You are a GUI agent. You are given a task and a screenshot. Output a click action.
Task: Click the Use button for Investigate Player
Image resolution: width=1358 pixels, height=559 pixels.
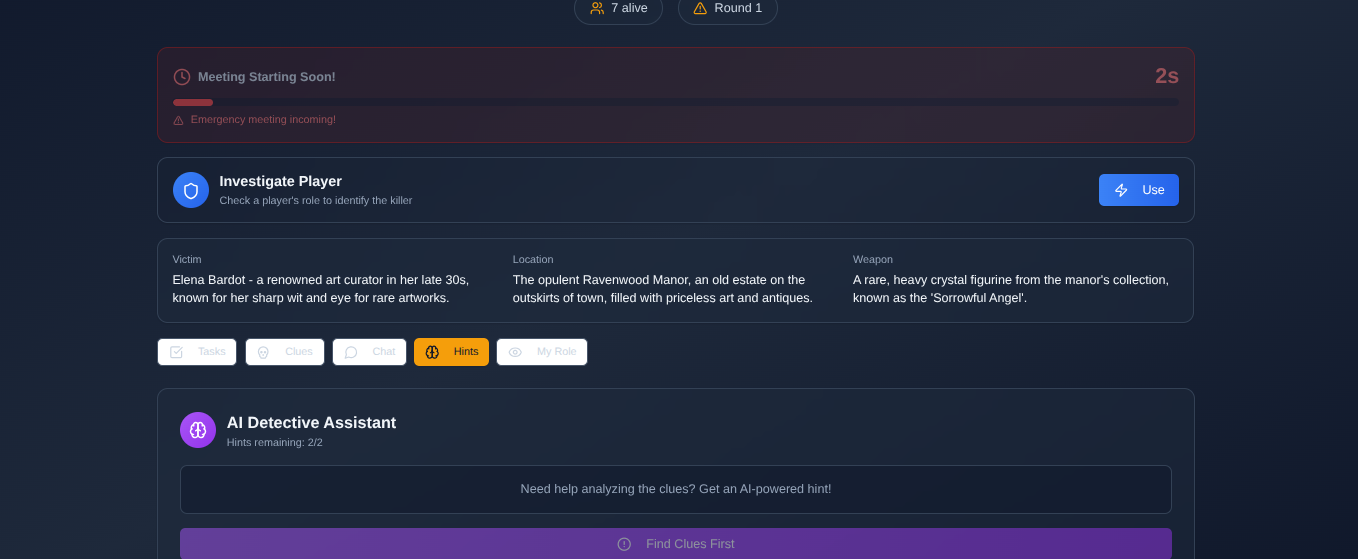(1138, 190)
